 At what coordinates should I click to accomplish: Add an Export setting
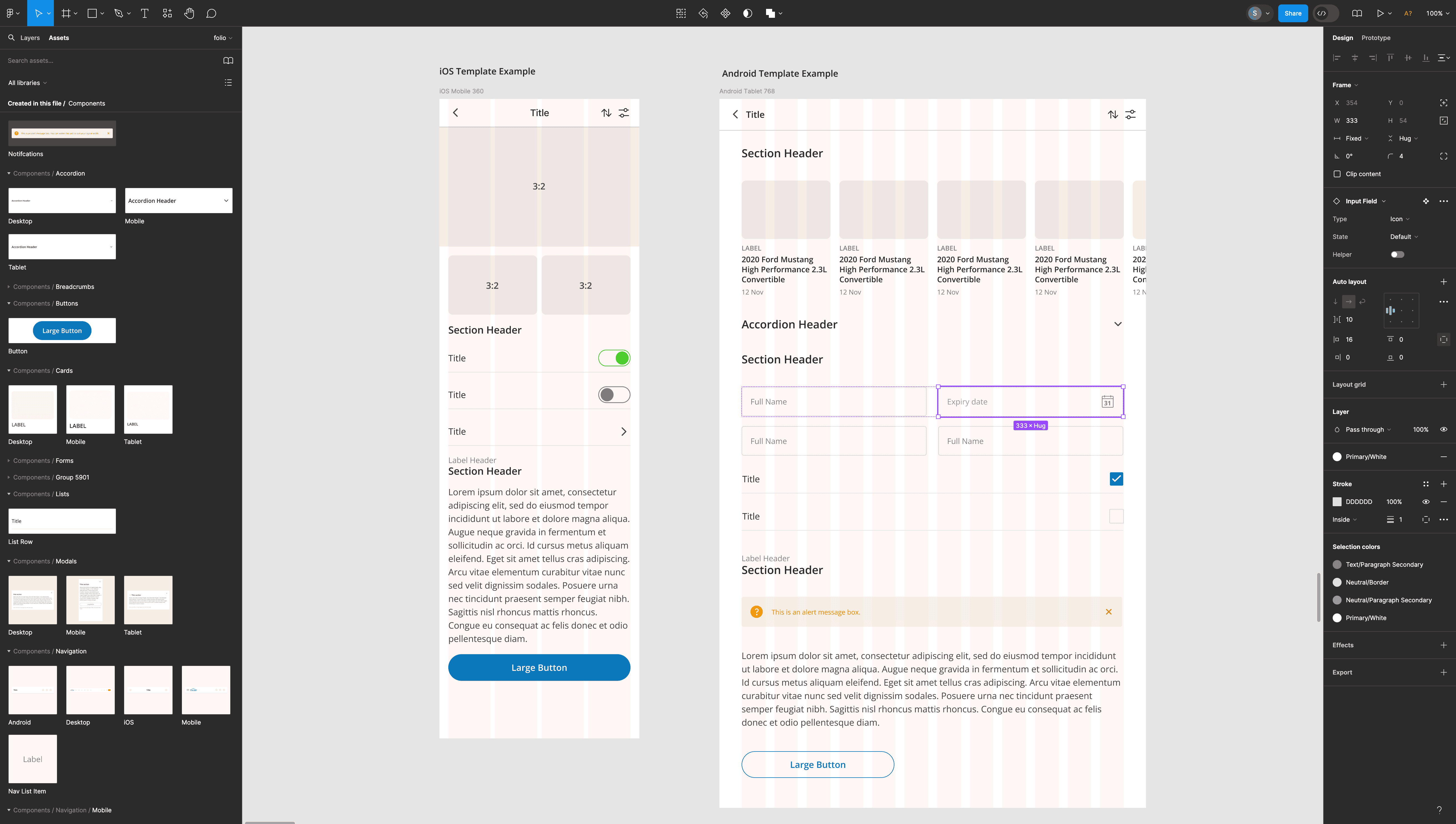(x=1443, y=672)
